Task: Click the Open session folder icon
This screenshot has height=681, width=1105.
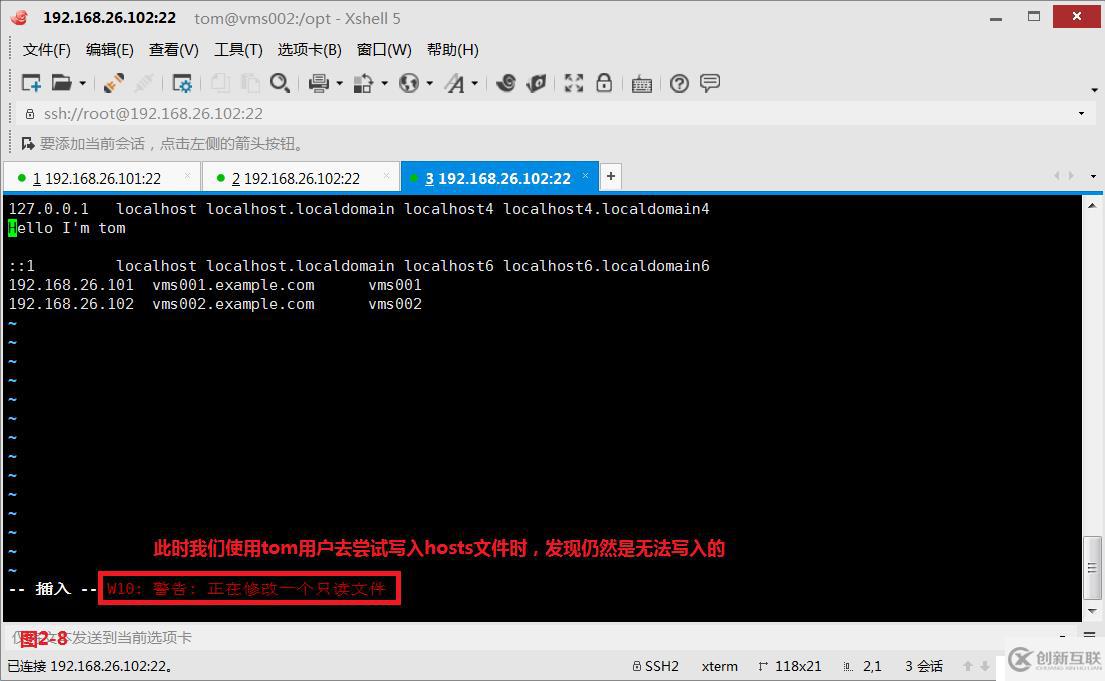Action: click(x=61, y=83)
